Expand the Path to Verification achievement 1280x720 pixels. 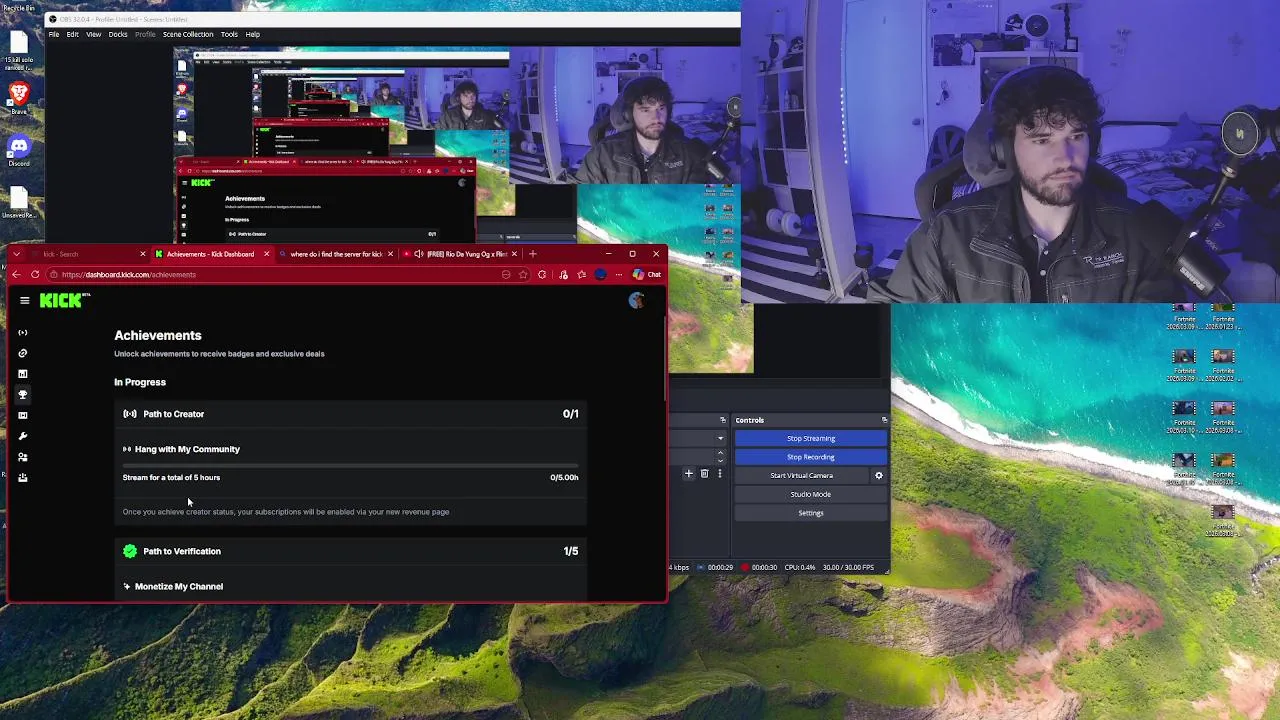(x=350, y=551)
